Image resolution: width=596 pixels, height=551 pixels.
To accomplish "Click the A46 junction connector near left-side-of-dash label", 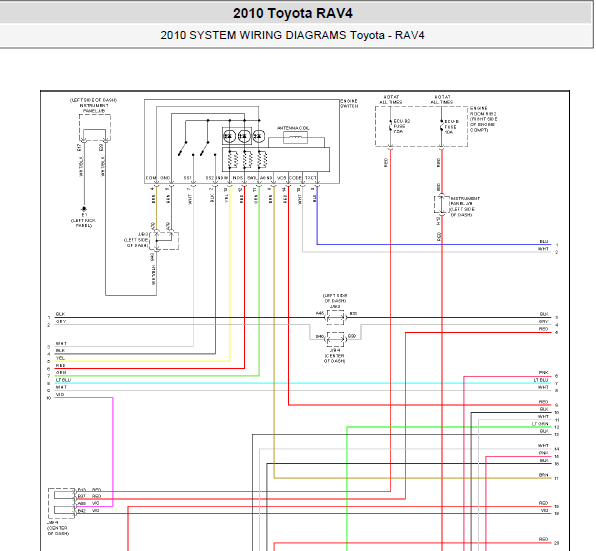I will click(x=335, y=317).
